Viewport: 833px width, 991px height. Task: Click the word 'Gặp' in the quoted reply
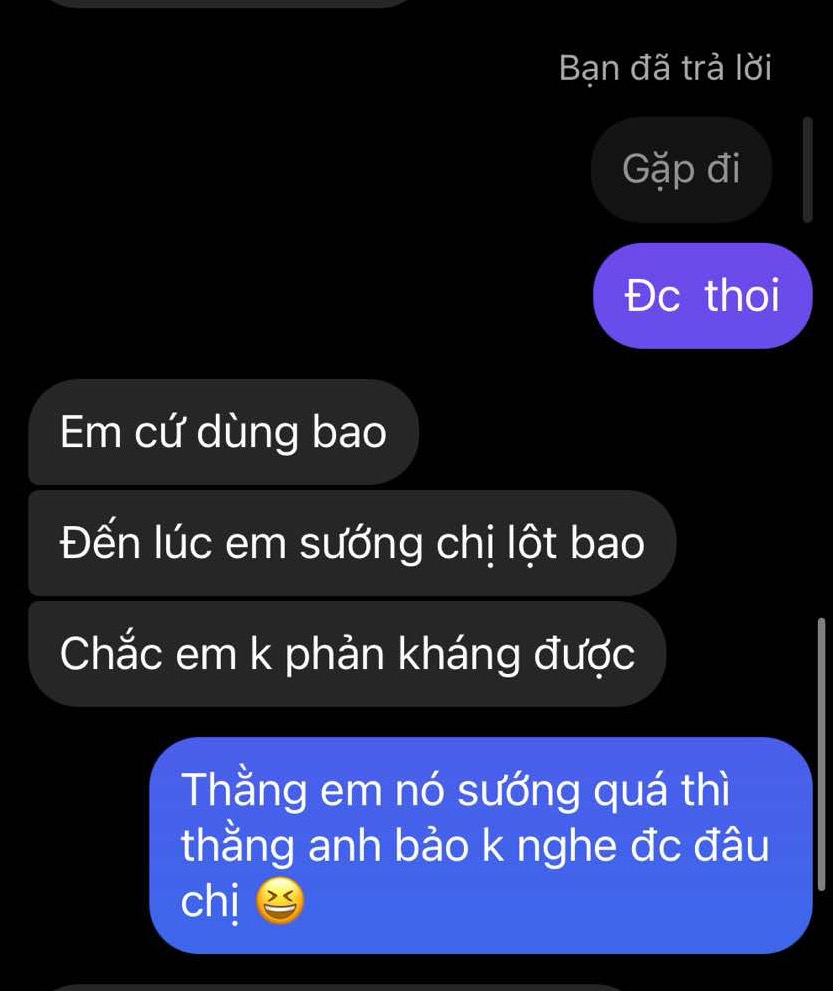(x=658, y=170)
